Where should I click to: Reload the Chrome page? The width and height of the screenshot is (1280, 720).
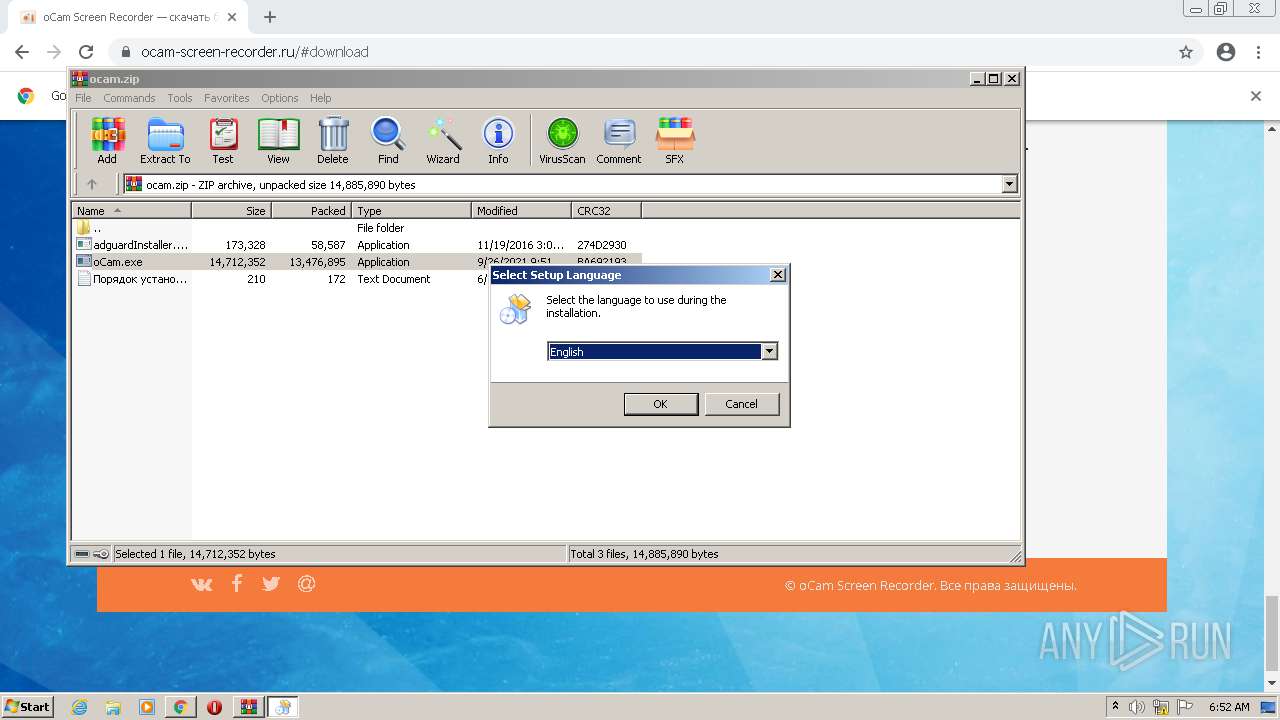(x=86, y=52)
